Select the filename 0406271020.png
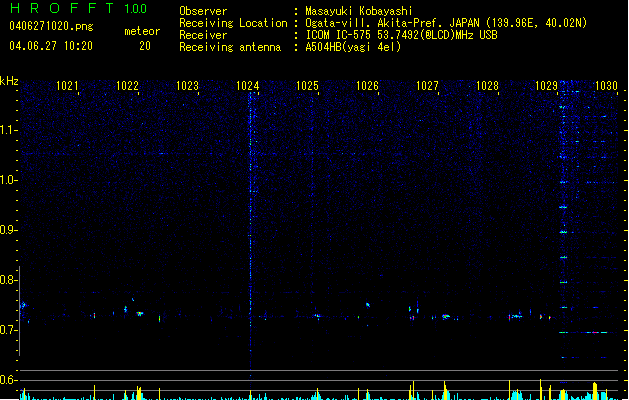629x400 pixels. click(51, 26)
